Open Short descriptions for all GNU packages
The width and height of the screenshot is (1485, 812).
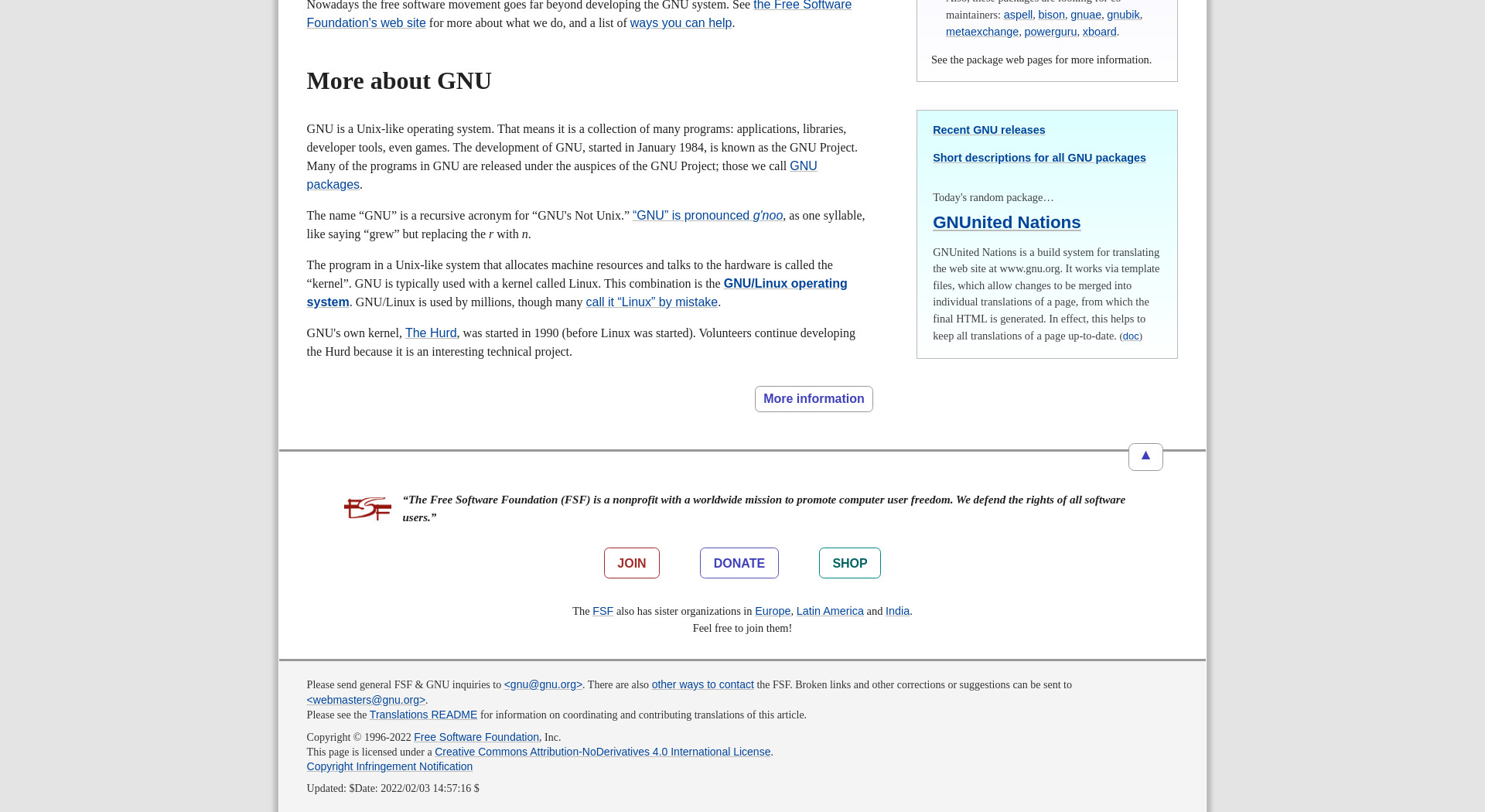tap(1039, 158)
